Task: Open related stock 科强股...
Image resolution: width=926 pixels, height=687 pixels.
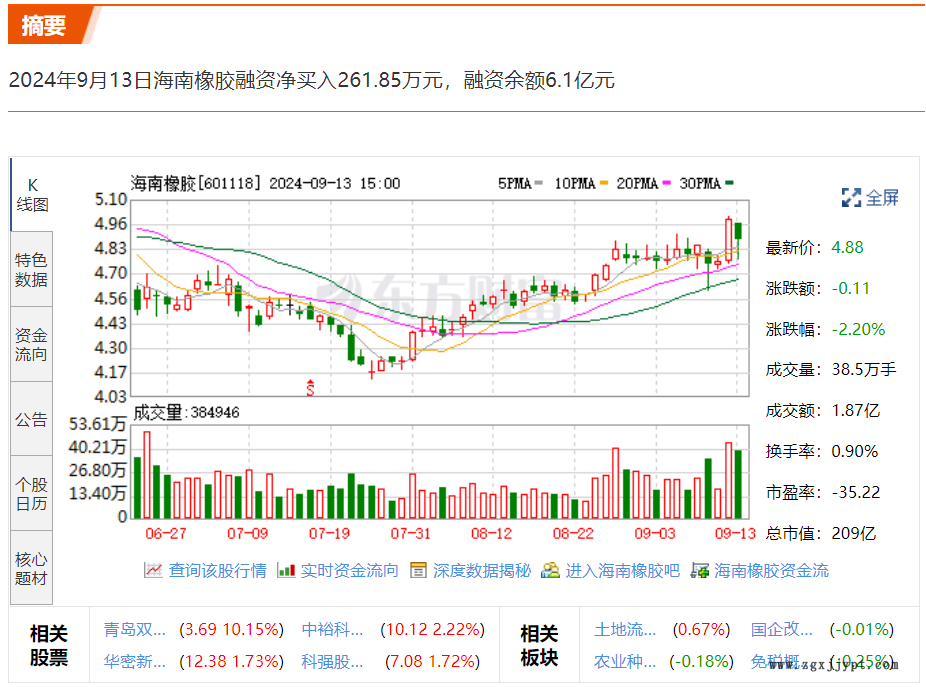Action: [332, 662]
